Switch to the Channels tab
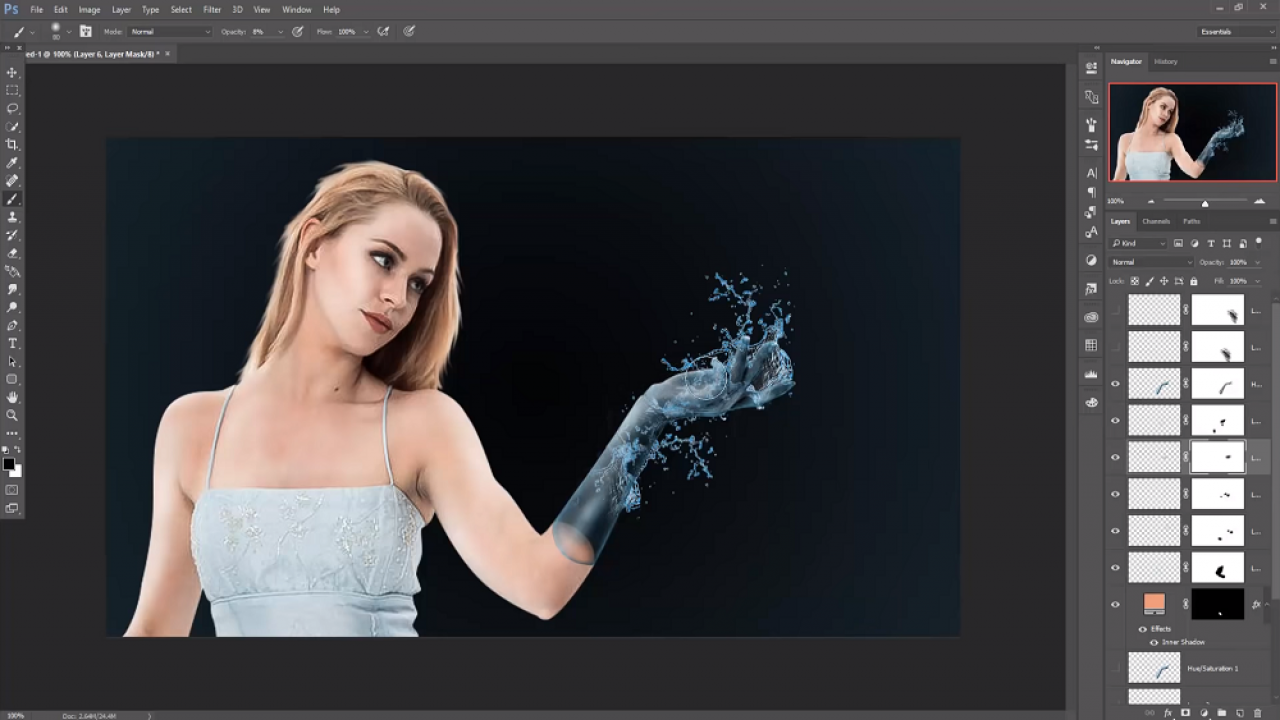1280x720 pixels. 1157,221
